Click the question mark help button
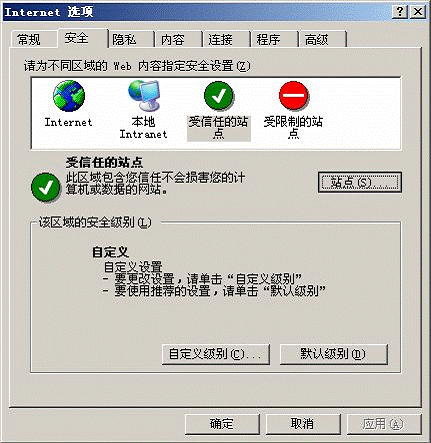 click(400, 12)
